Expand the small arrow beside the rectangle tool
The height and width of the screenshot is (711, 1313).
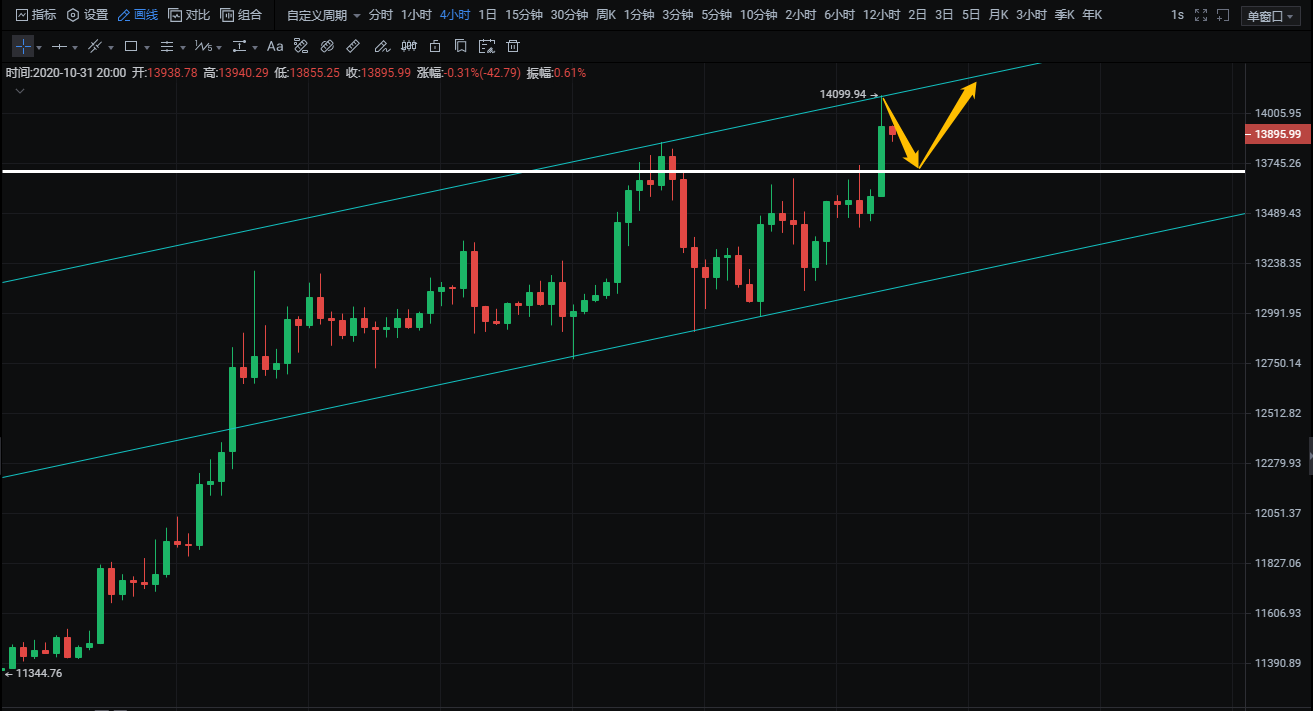coord(147,48)
